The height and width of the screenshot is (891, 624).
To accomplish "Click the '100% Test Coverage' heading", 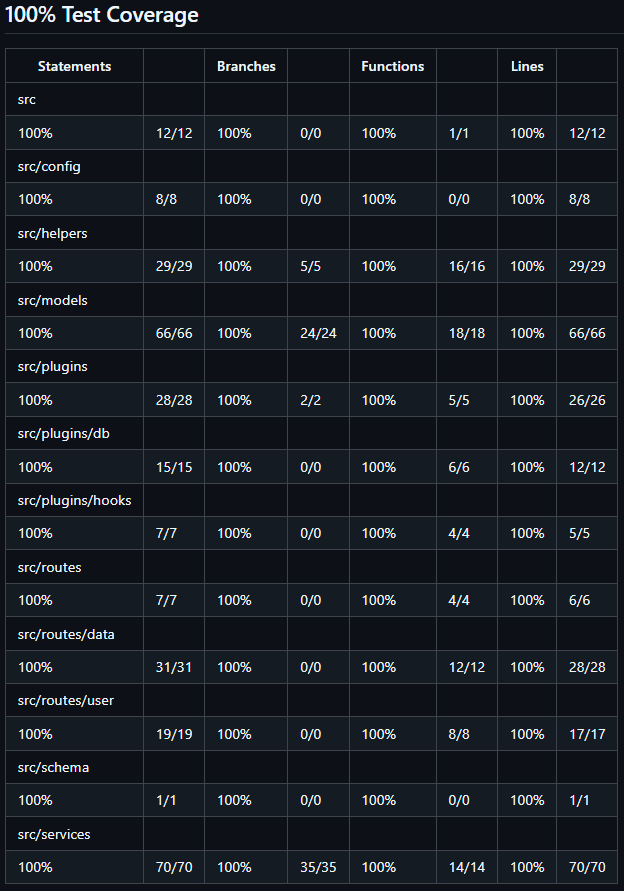I will [x=102, y=15].
